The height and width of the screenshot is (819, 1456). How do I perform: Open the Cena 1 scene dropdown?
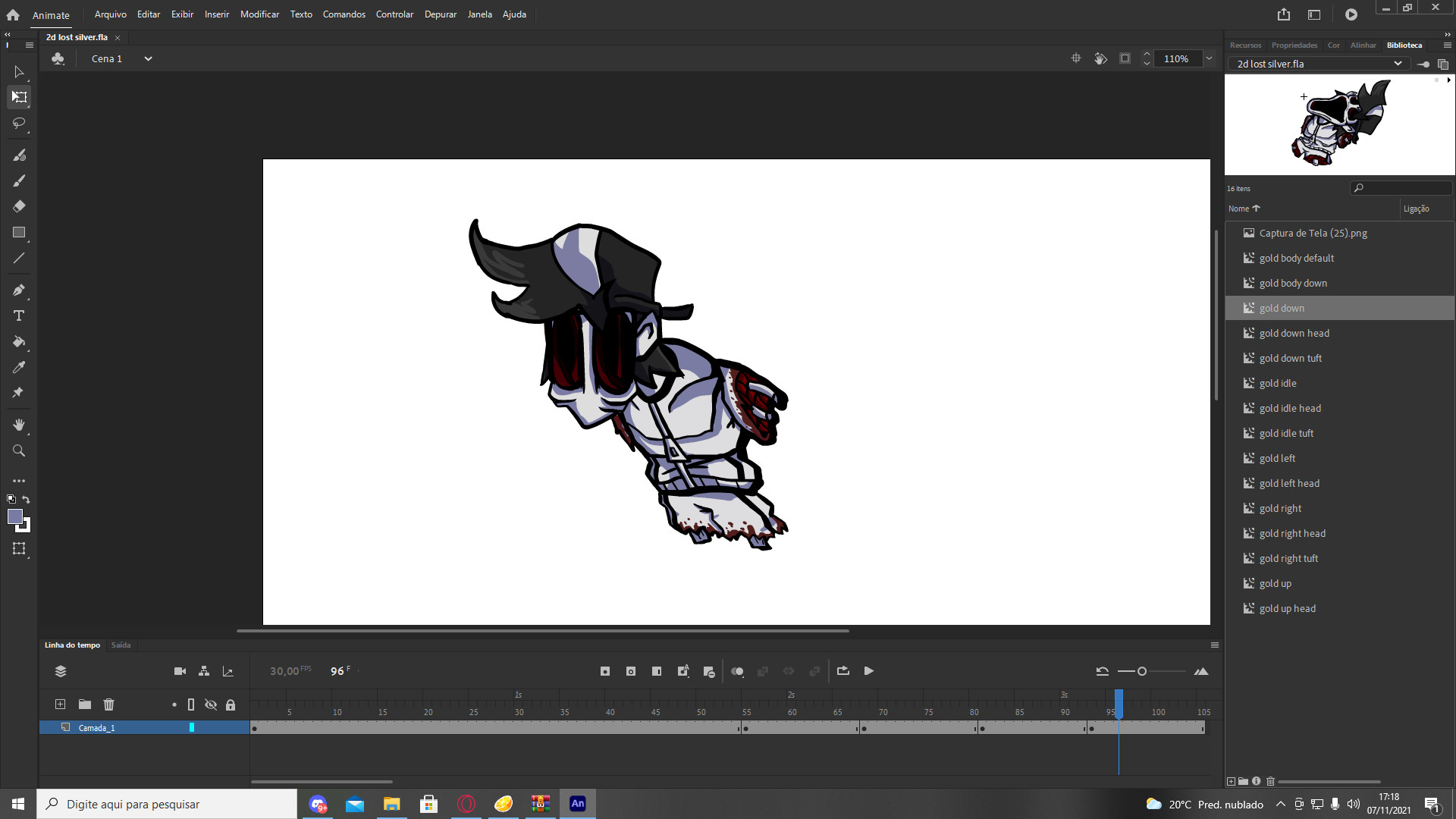pyautogui.click(x=148, y=58)
